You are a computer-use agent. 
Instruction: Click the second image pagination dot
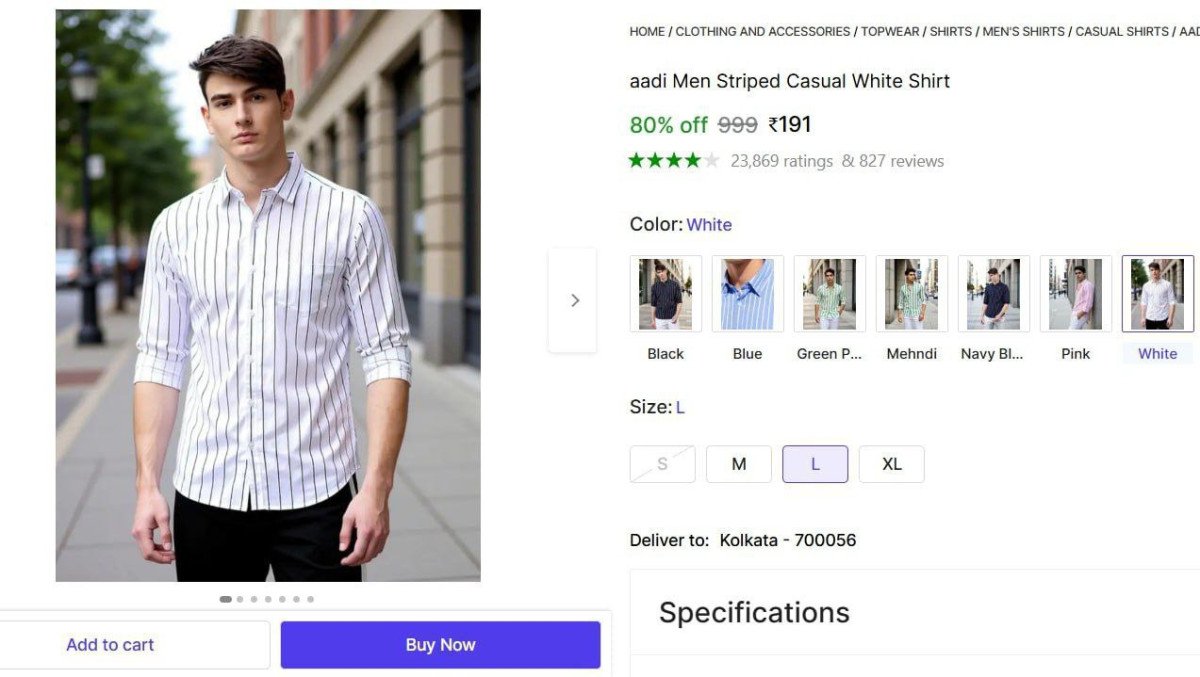pyautogui.click(x=239, y=598)
